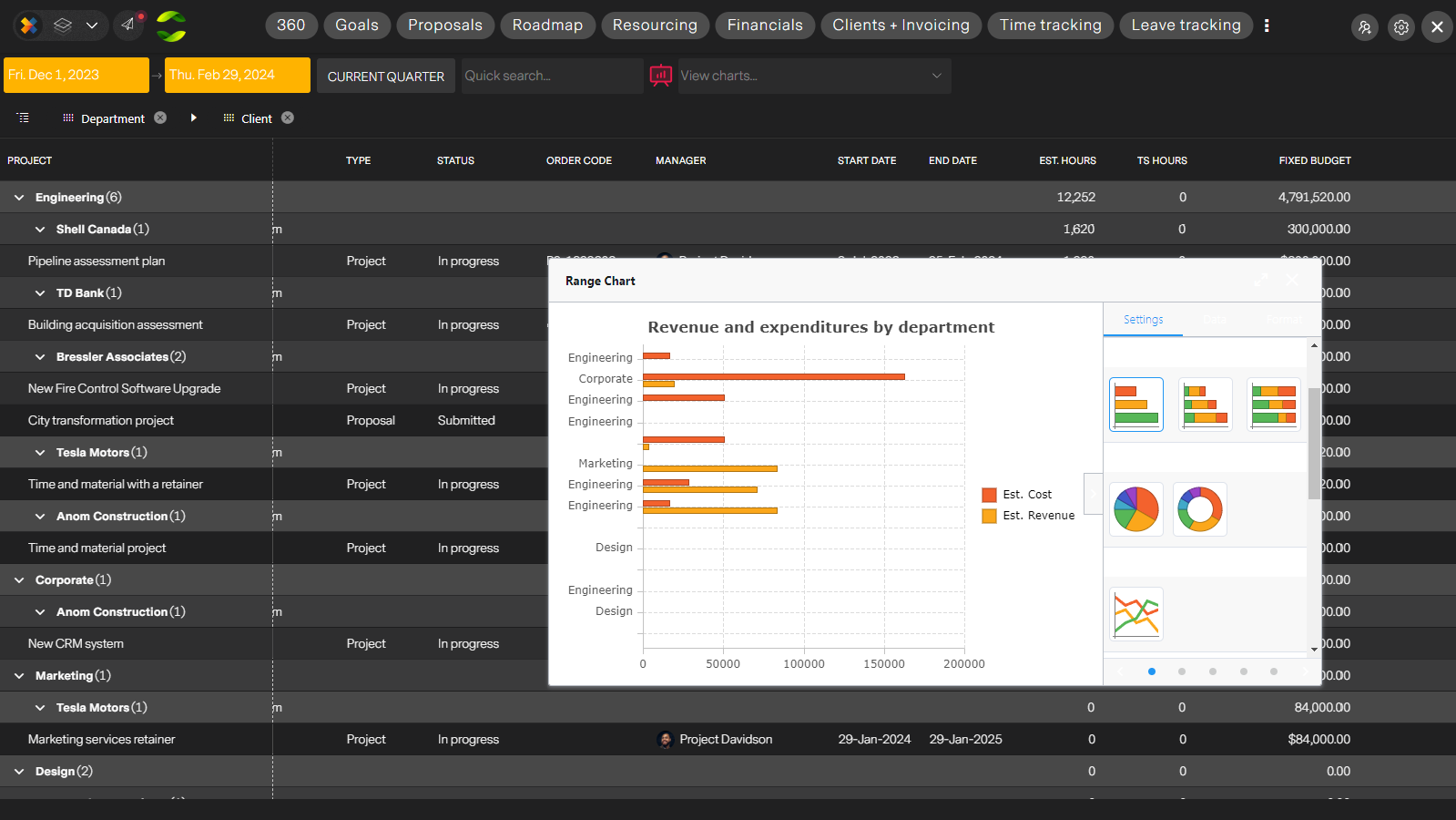Click the indented list tree icon
Screen dimensions: 1456x820
click(x=24, y=118)
